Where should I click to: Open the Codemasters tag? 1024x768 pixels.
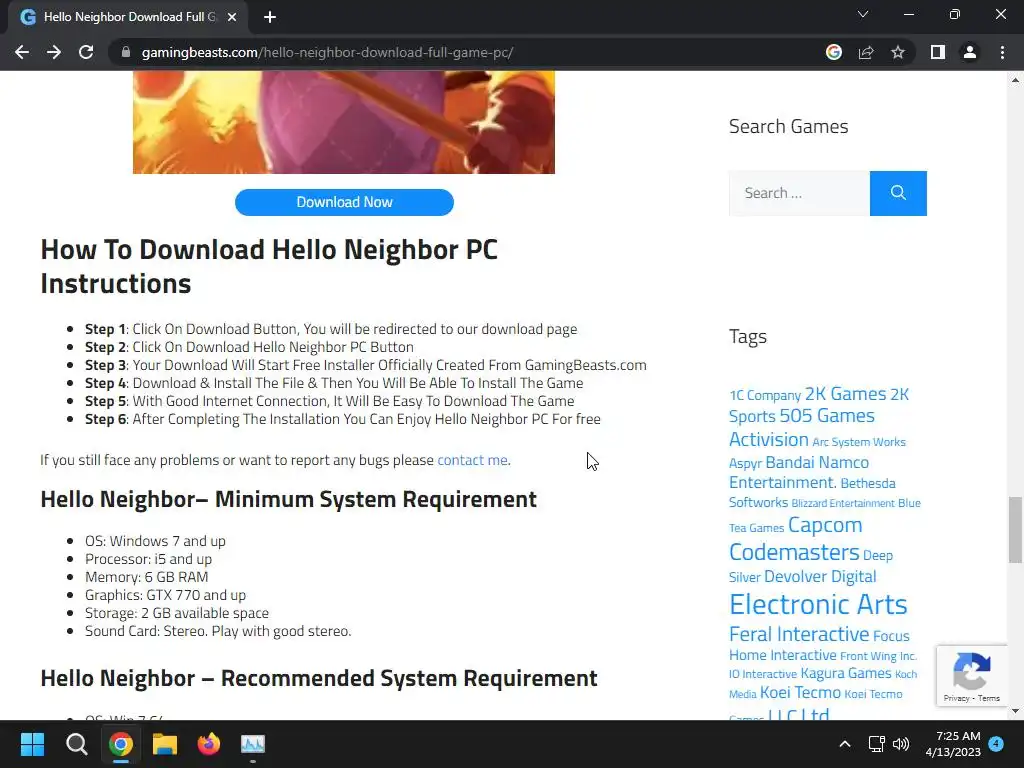pyautogui.click(x=794, y=552)
